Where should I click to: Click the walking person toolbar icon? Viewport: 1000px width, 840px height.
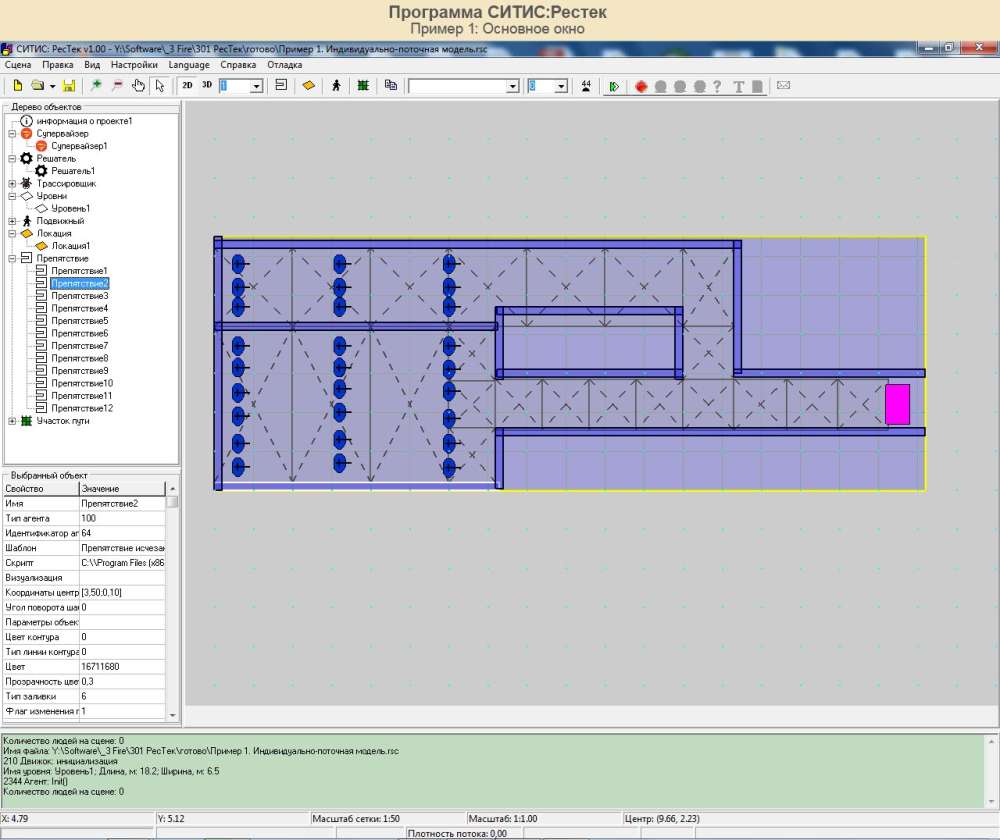[x=336, y=86]
